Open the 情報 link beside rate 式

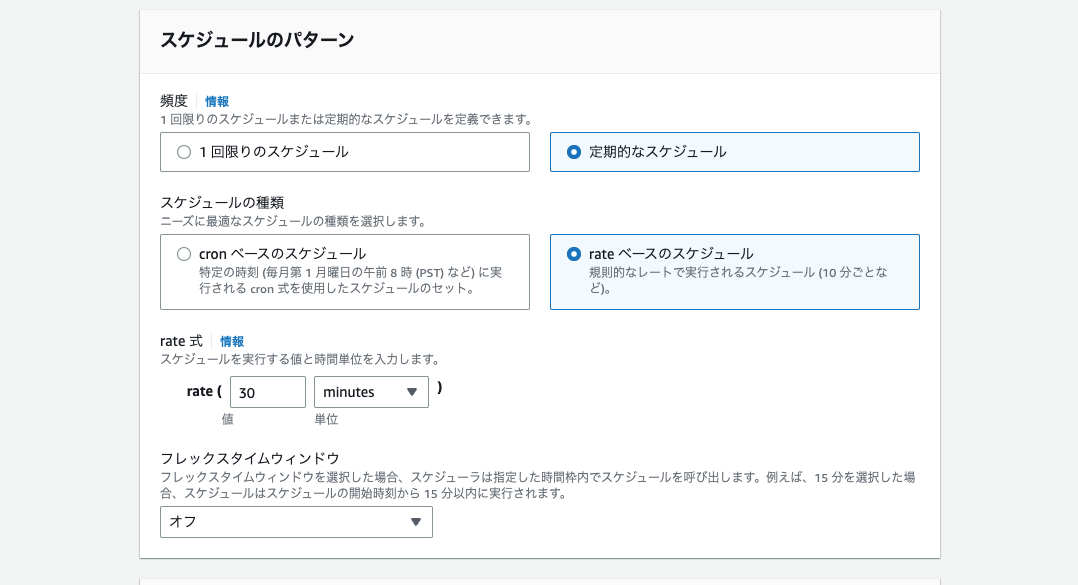[232, 341]
